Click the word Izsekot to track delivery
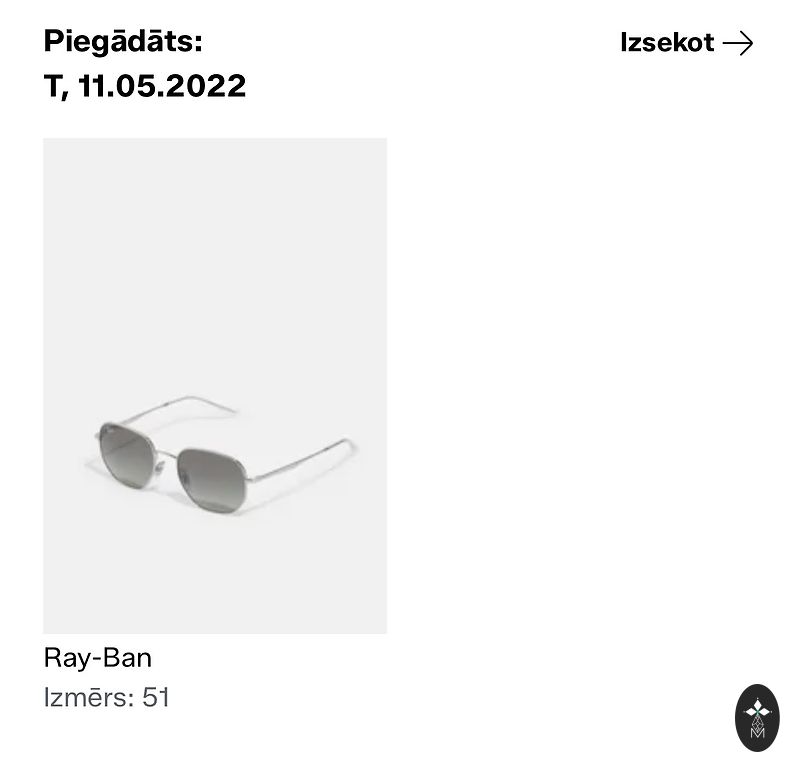The image size is (796, 768). point(667,43)
